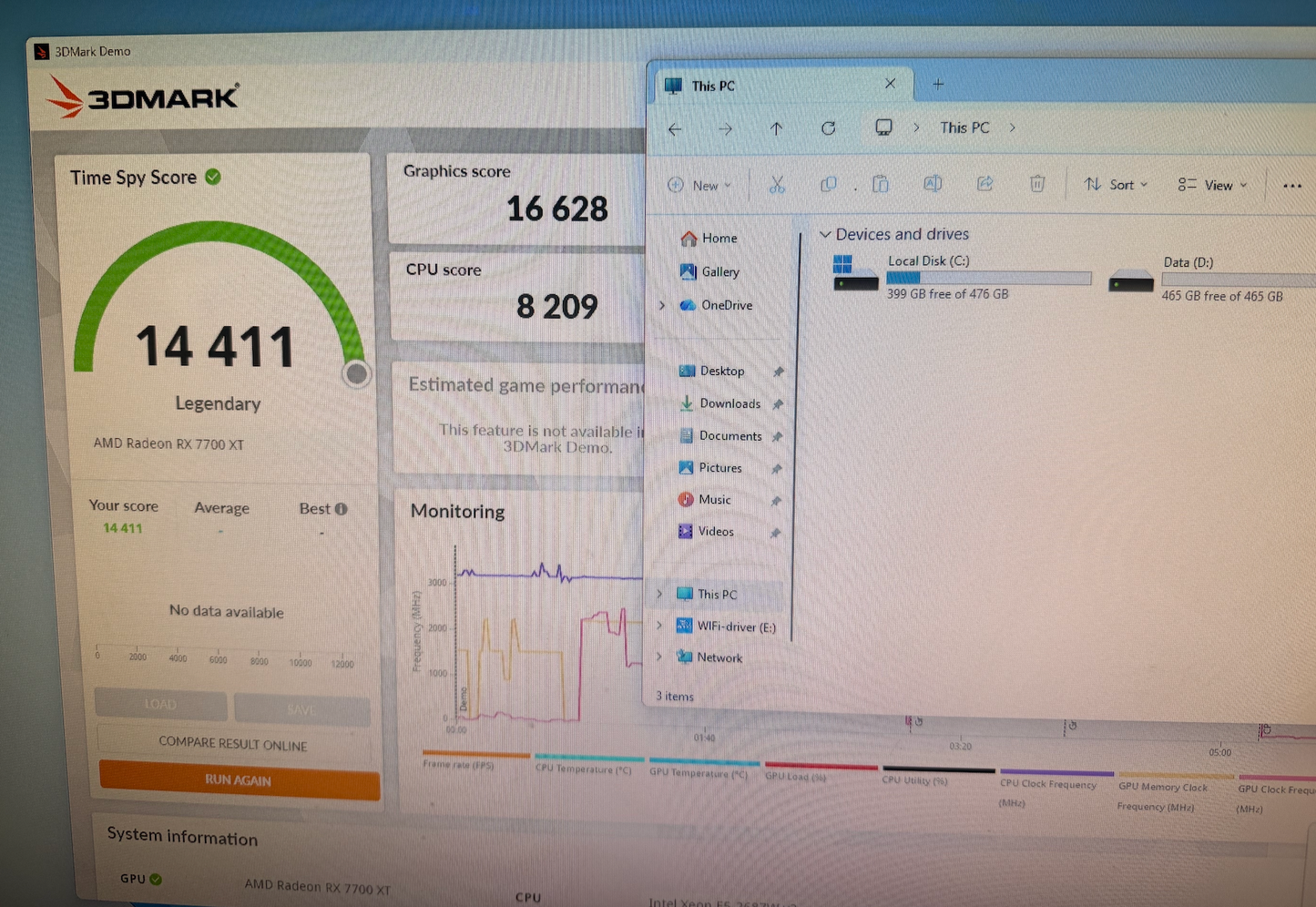The width and height of the screenshot is (1316, 907).
Task: Open the See more (three dots) menu
Action: (1292, 186)
